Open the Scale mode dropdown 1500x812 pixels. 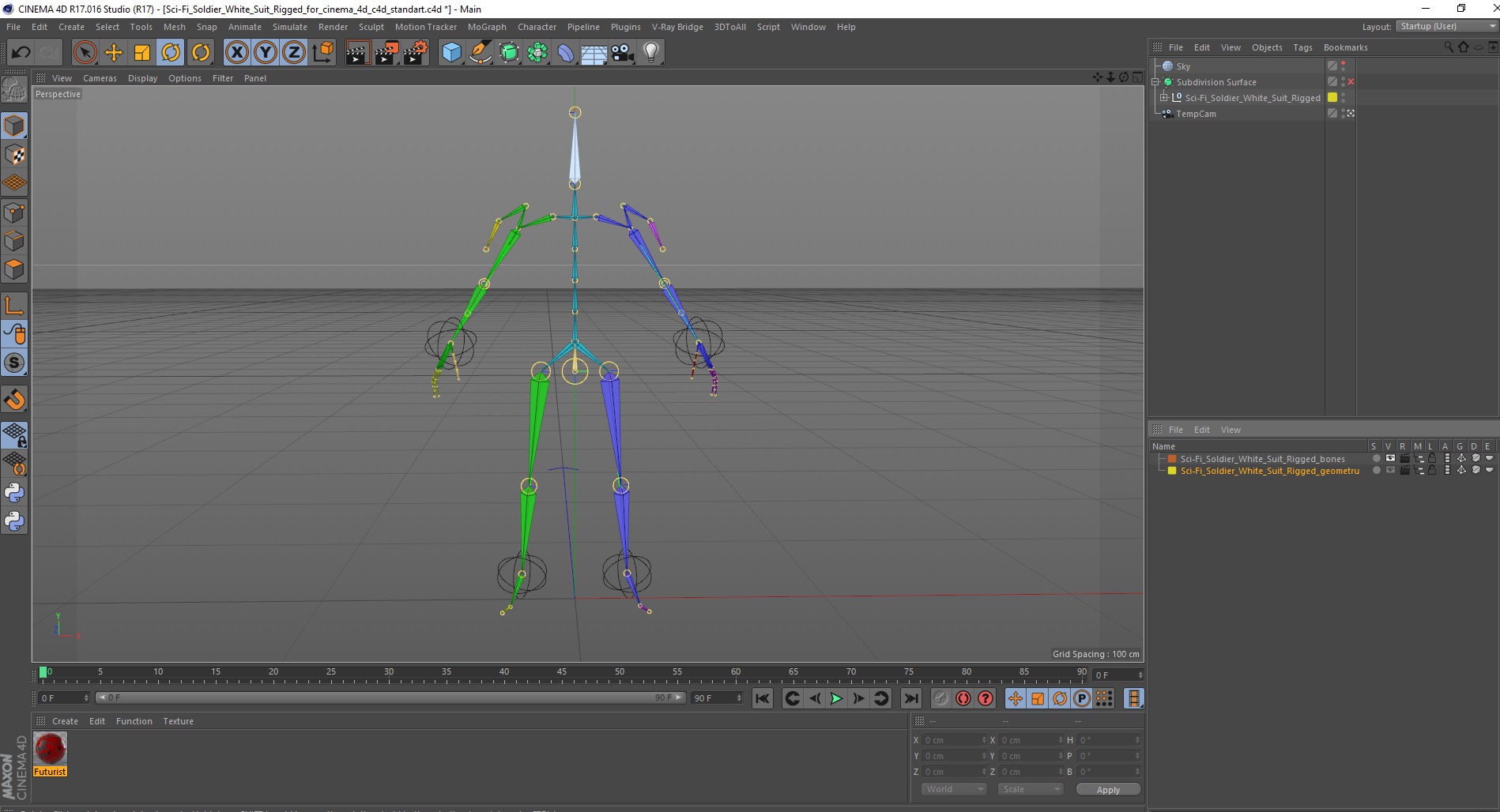click(1030, 789)
